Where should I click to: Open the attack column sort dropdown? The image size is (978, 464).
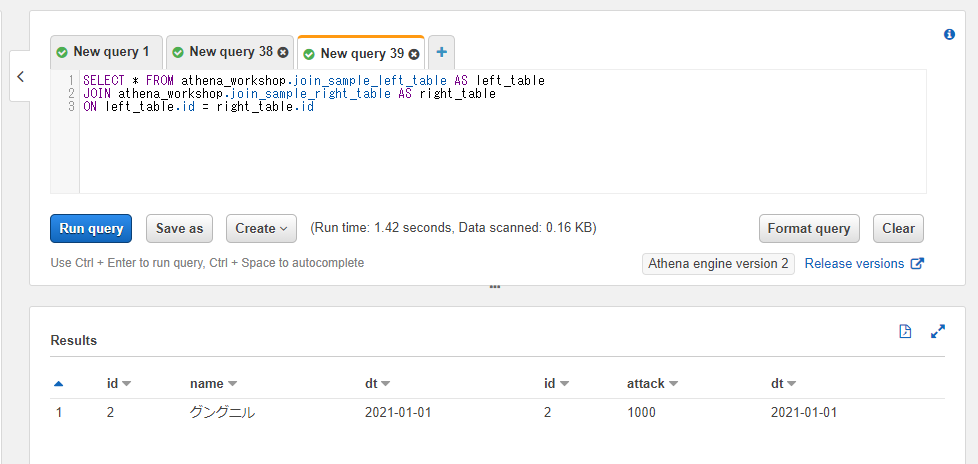(x=673, y=384)
